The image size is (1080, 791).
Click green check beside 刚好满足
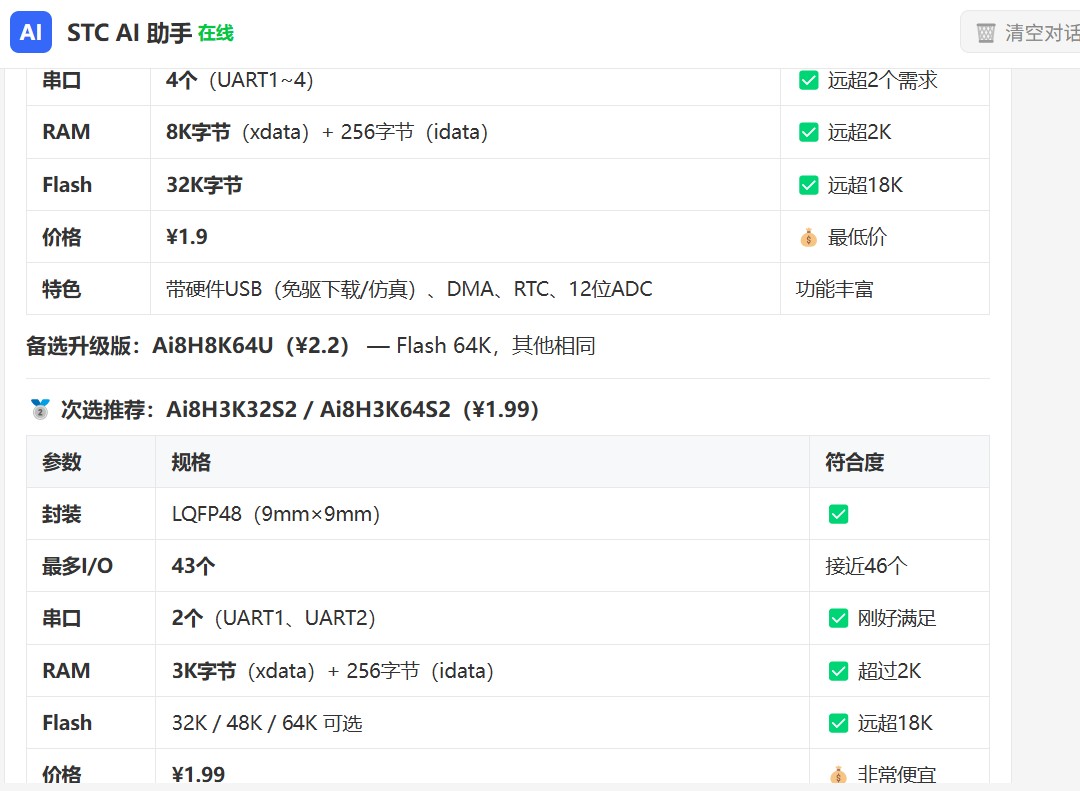pos(838,618)
